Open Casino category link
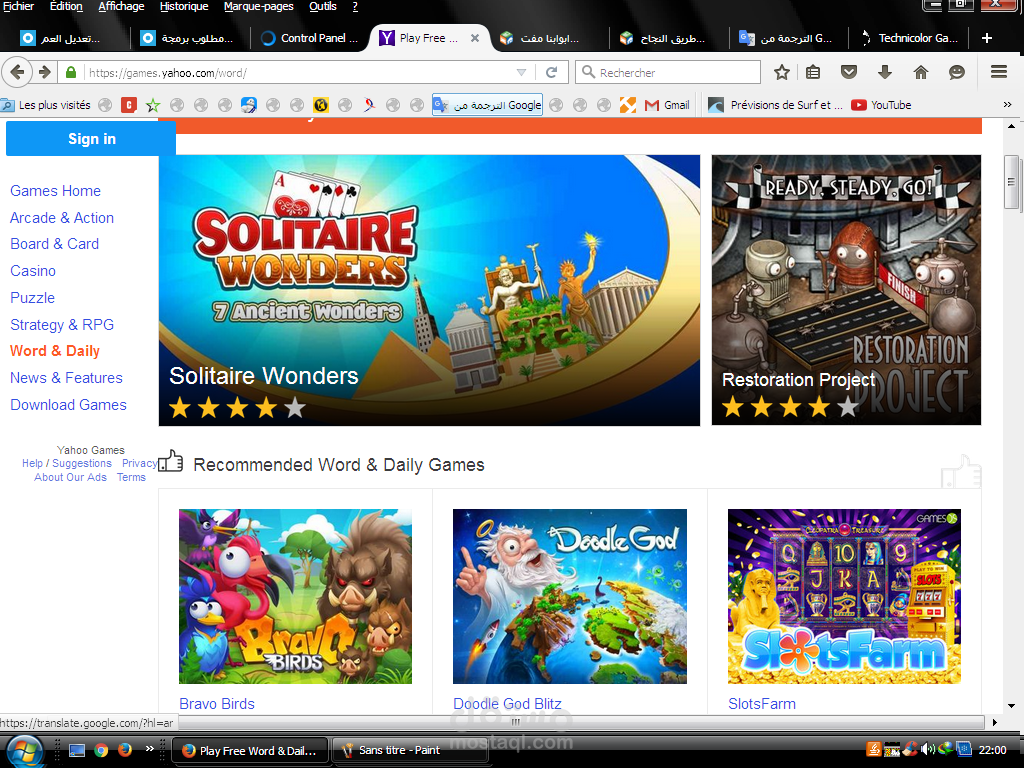 pyautogui.click(x=33, y=270)
